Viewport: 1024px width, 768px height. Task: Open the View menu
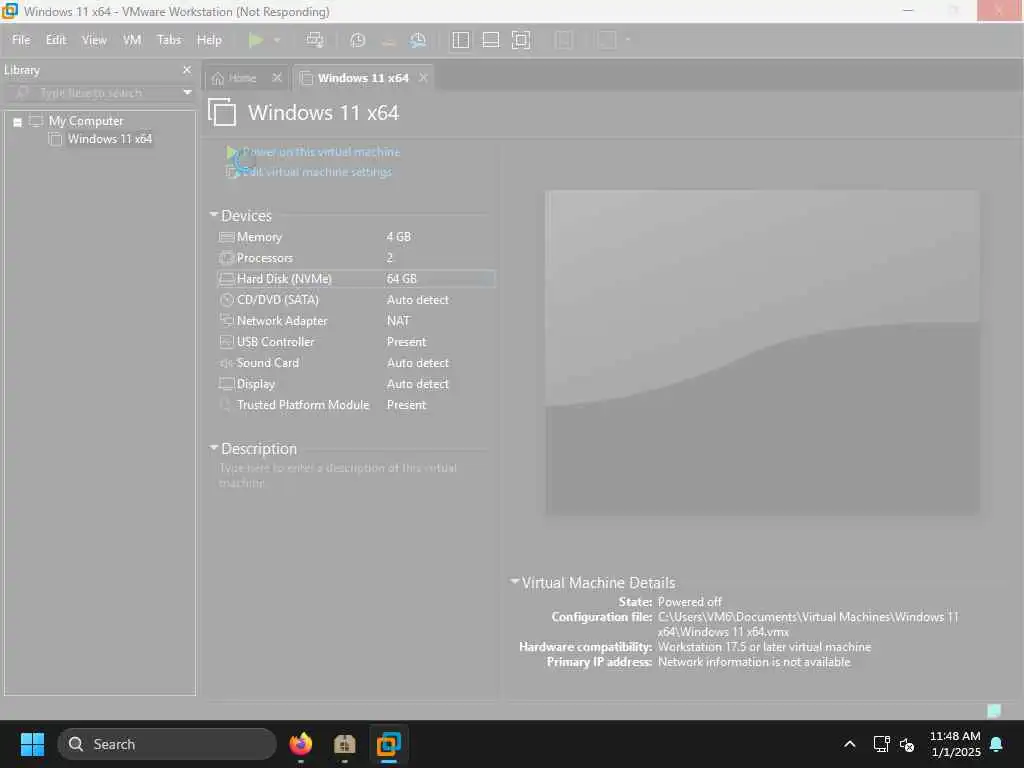tap(94, 40)
